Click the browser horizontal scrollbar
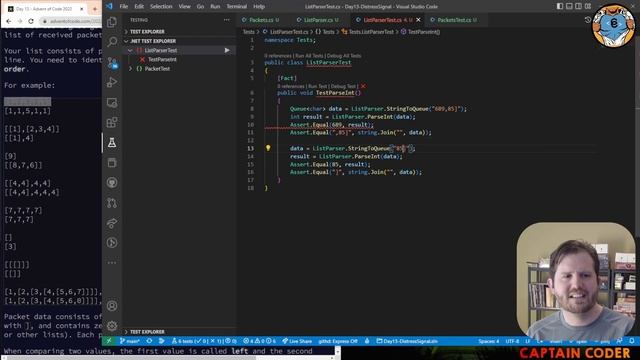The image size is (640, 360). click(x=129, y=358)
